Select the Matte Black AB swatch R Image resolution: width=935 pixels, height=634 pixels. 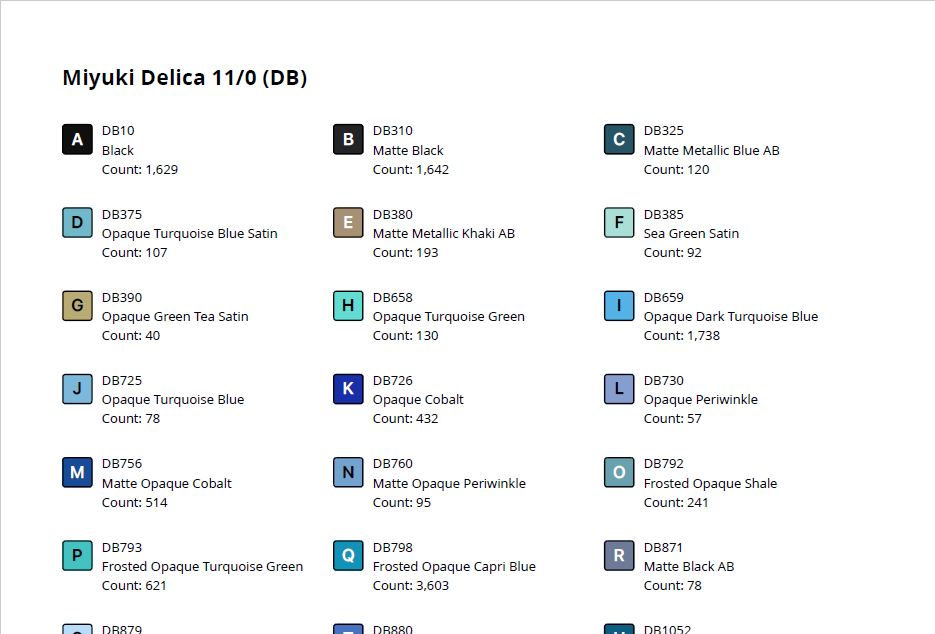click(619, 555)
